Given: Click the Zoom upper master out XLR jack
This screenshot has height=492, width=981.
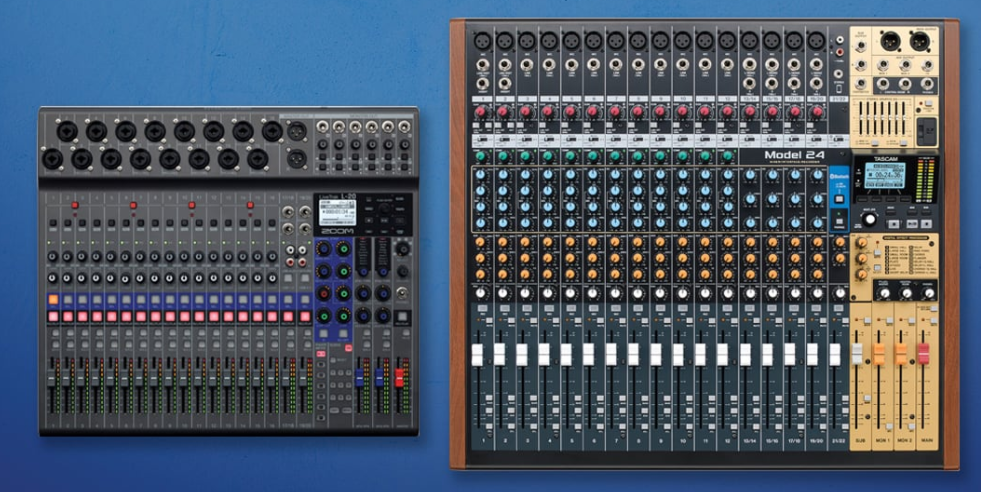Looking at the screenshot, I should (x=297, y=131).
